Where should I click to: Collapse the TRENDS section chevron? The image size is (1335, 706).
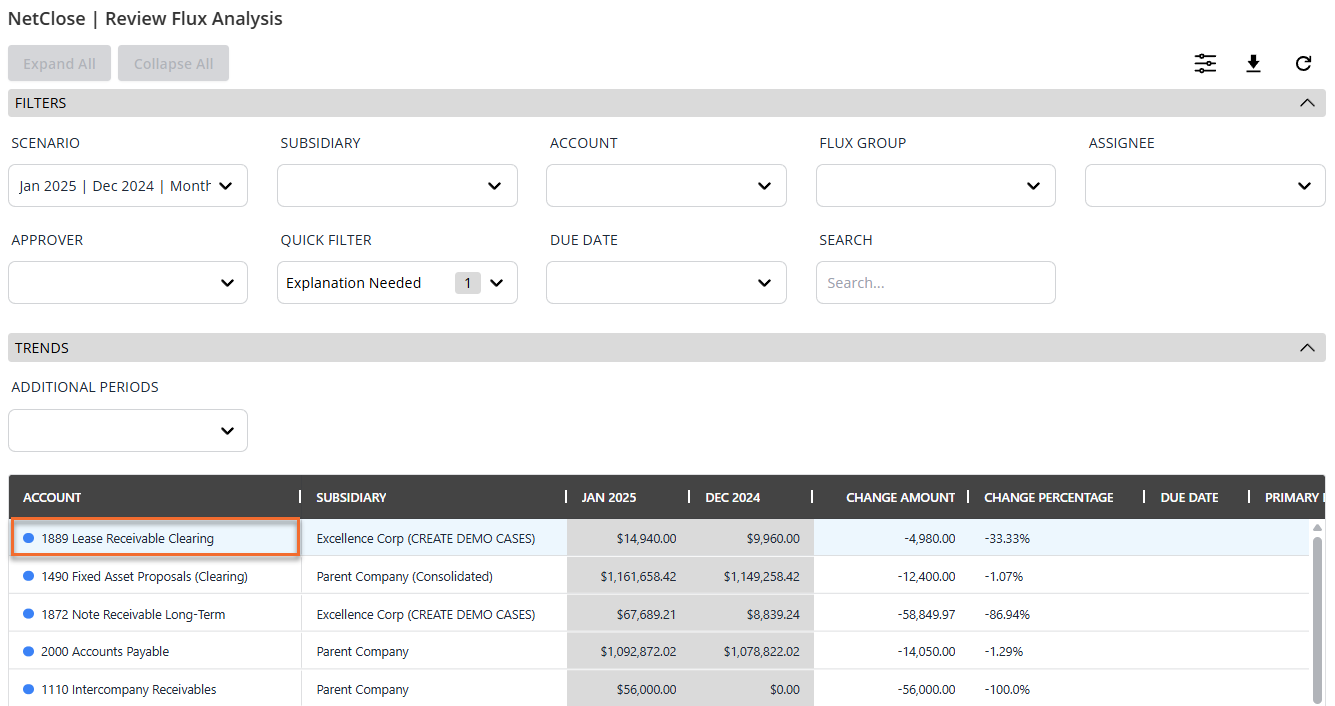(x=1306, y=348)
